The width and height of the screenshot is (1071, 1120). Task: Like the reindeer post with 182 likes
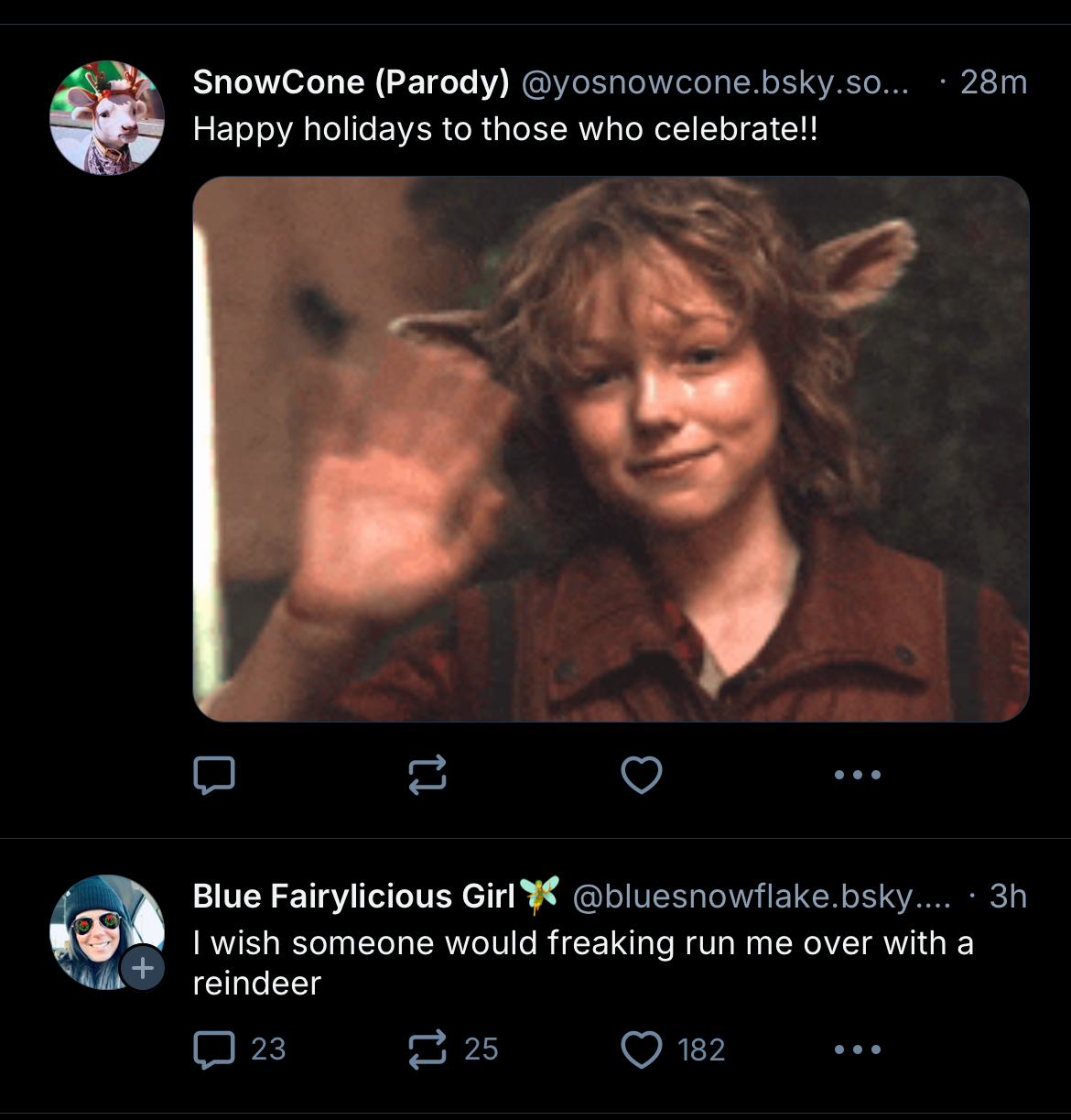641,1049
